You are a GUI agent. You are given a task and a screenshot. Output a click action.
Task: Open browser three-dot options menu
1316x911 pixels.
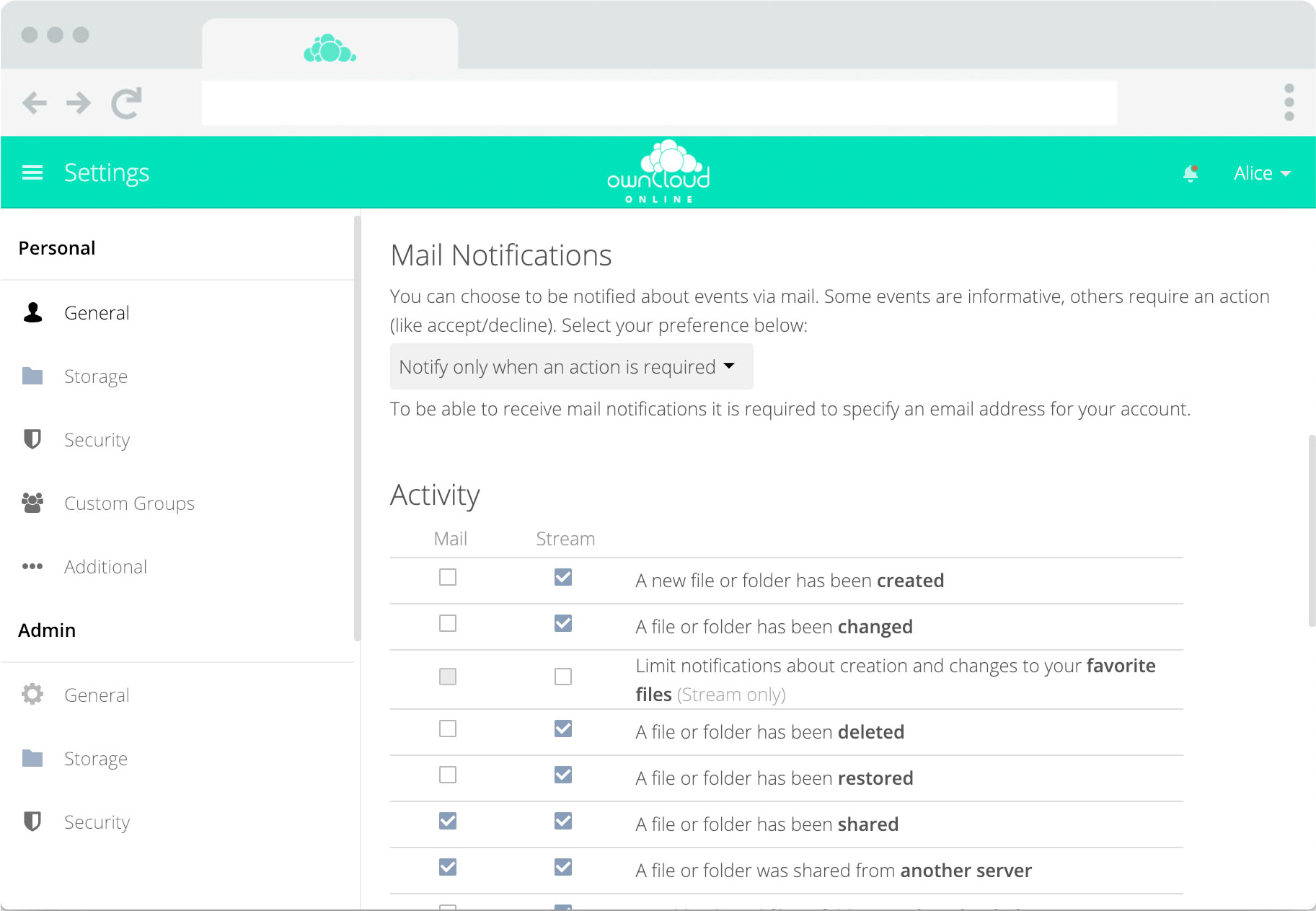tap(1289, 102)
